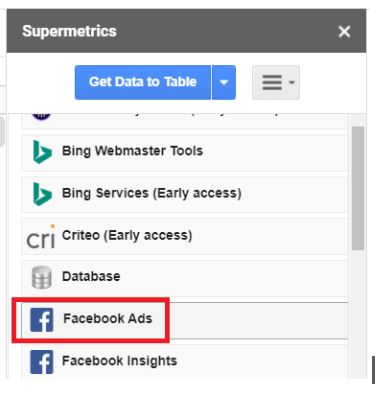Screen dimensions: 380x398
Task: Click the data source list scrollbar thumb
Action: (x=358, y=188)
